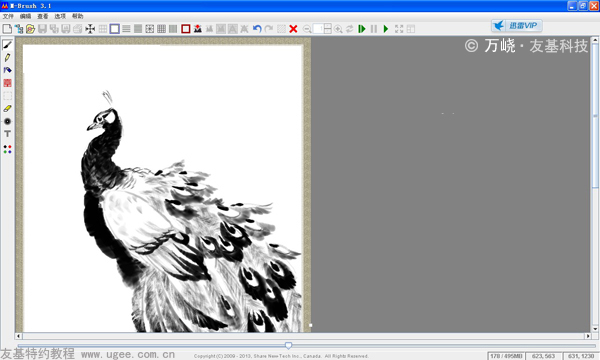Open the 选项 (Options) menu
This screenshot has width=600, height=360.
coord(60,16)
